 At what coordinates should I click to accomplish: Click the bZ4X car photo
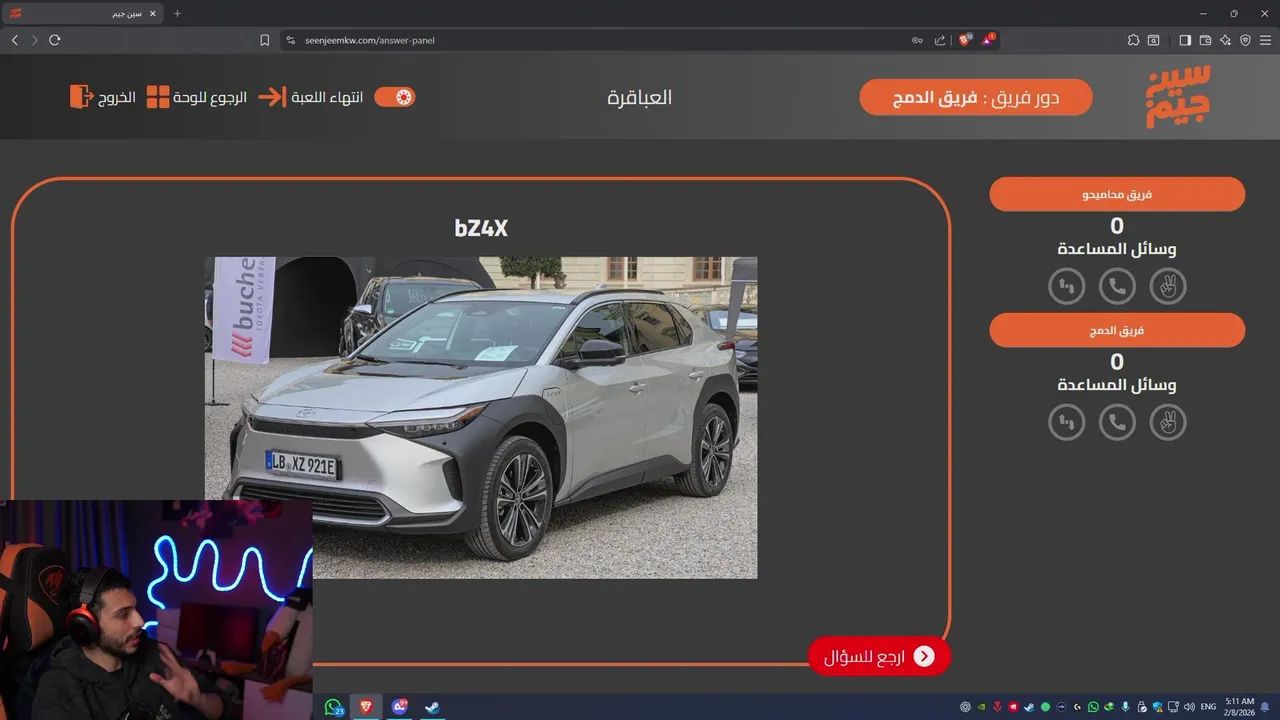(x=481, y=417)
